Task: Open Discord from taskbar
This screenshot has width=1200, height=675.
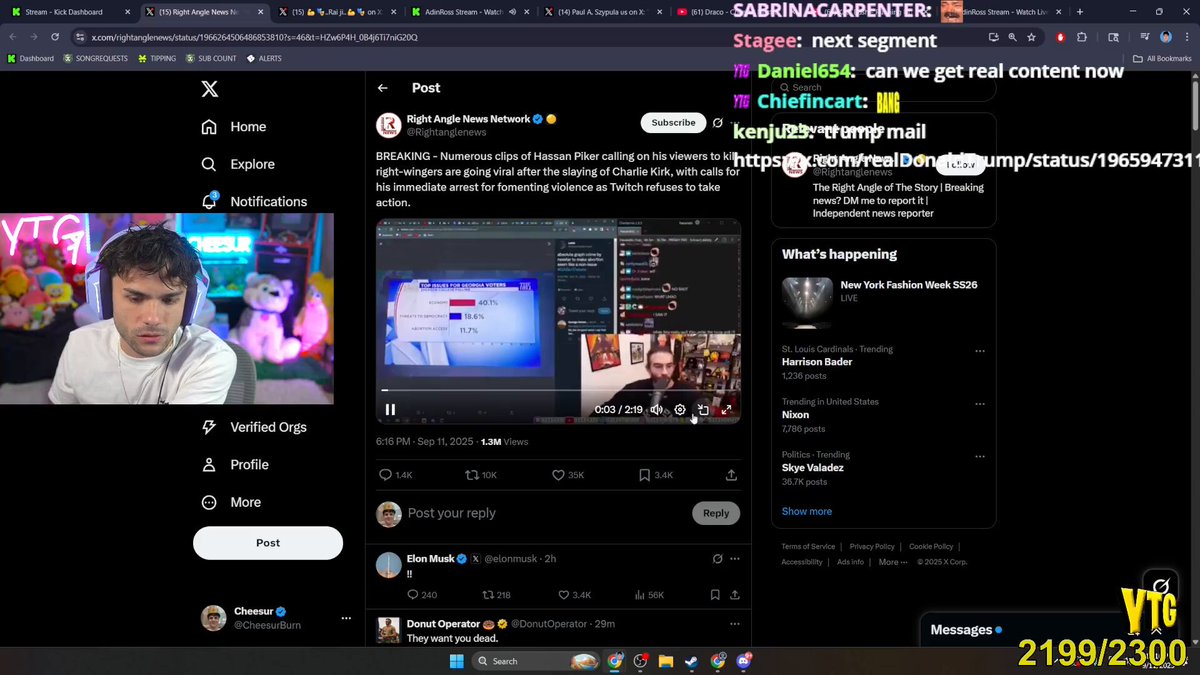Action: point(743,661)
